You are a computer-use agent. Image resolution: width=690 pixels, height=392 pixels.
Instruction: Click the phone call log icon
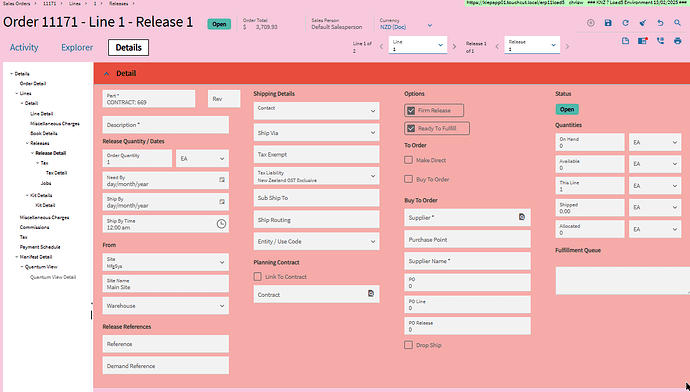660,41
